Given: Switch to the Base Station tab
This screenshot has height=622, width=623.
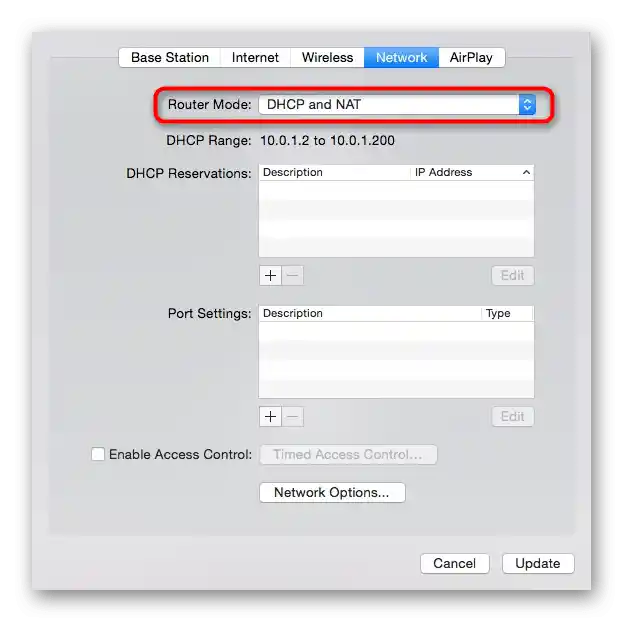Looking at the screenshot, I should click(x=170, y=58).
